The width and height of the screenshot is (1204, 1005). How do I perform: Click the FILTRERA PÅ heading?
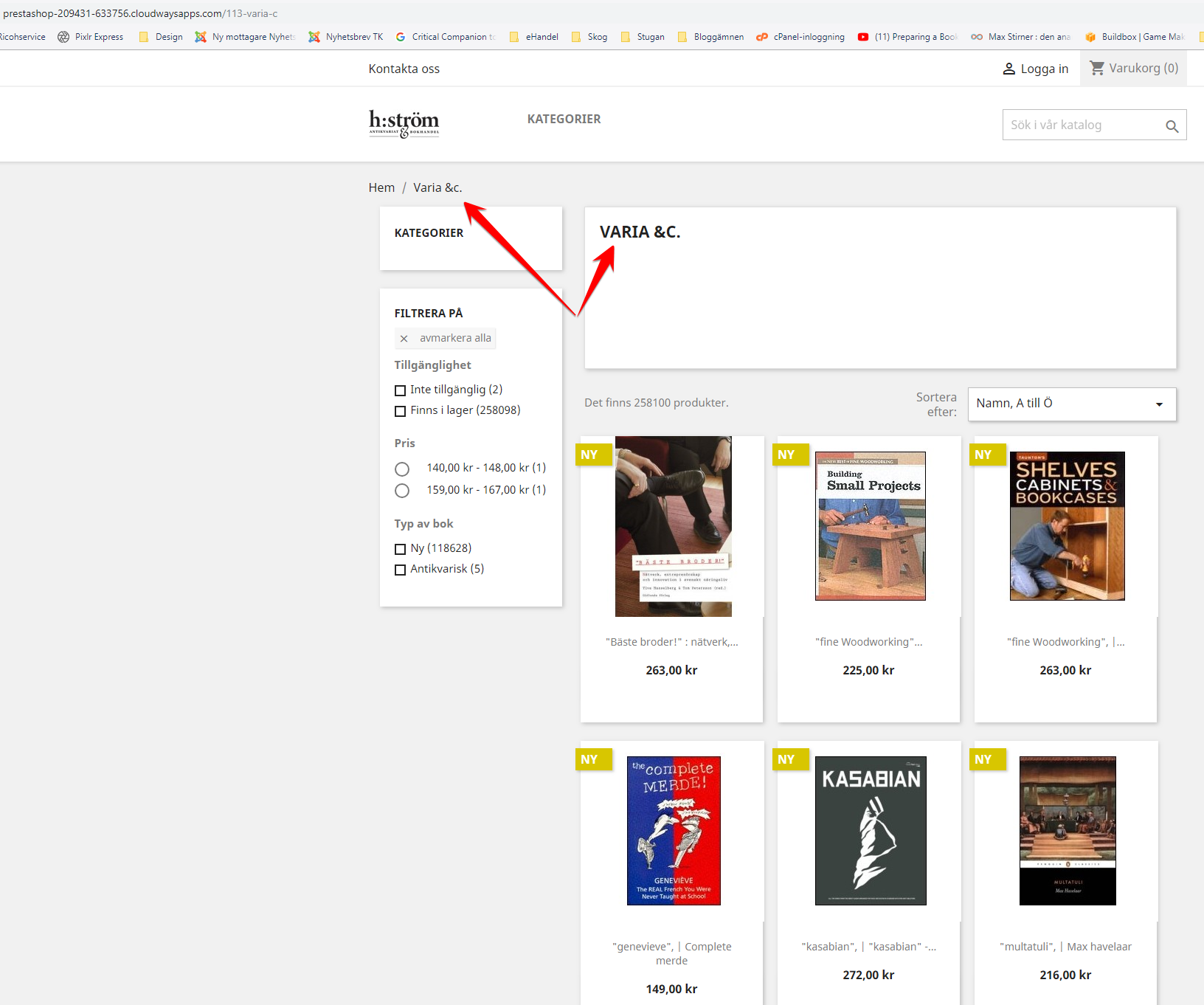[x=429, y=314]
